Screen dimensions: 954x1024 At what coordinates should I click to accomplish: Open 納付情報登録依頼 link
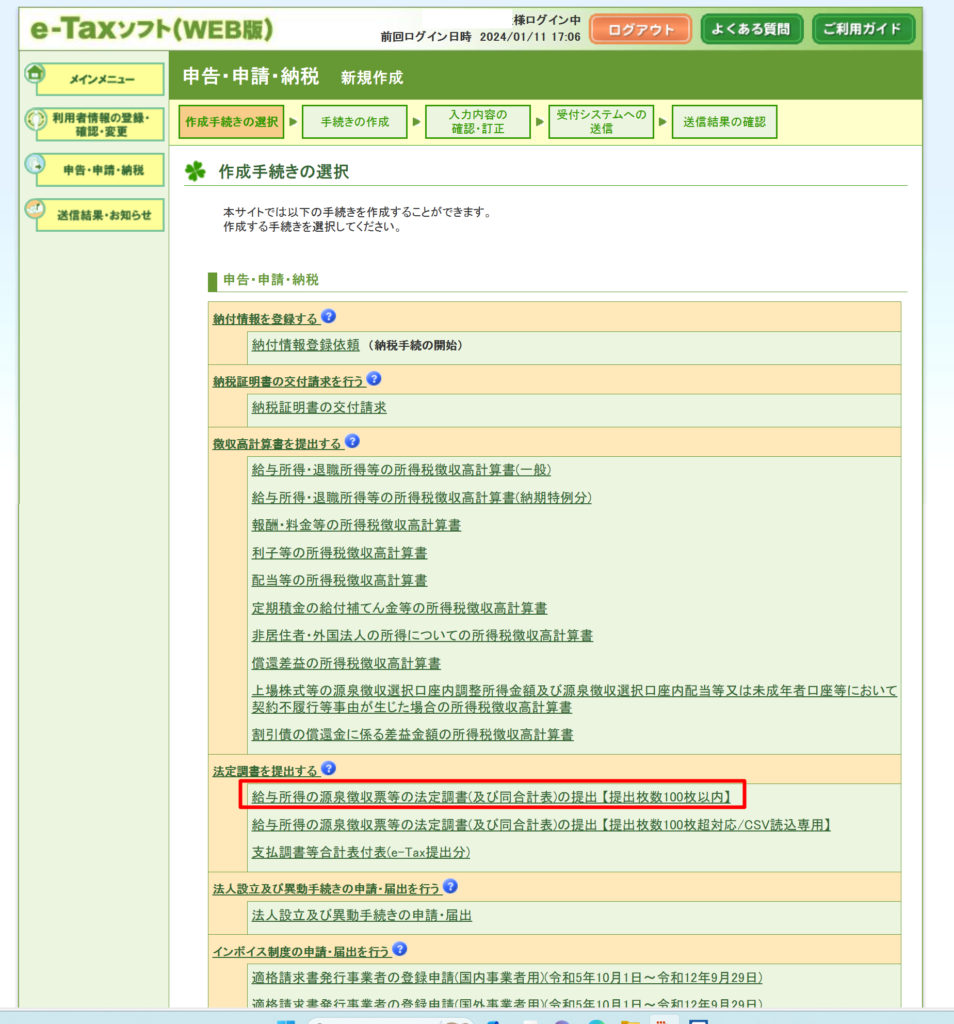click(x=305, y=346)
